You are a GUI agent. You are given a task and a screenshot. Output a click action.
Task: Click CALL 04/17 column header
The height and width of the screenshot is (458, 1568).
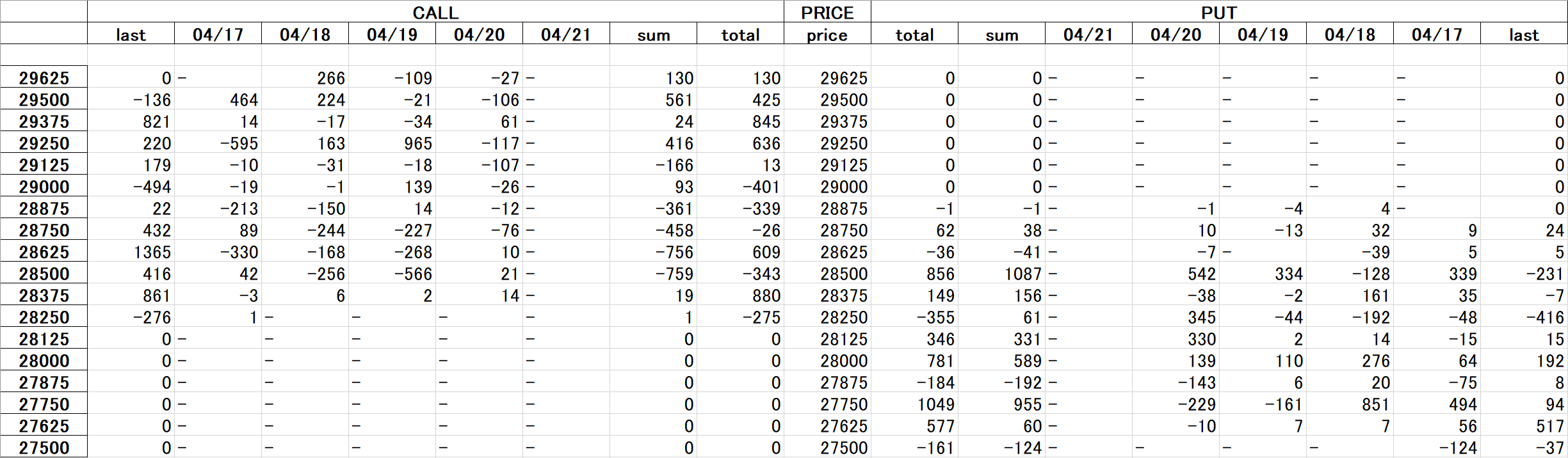point(218,34)
